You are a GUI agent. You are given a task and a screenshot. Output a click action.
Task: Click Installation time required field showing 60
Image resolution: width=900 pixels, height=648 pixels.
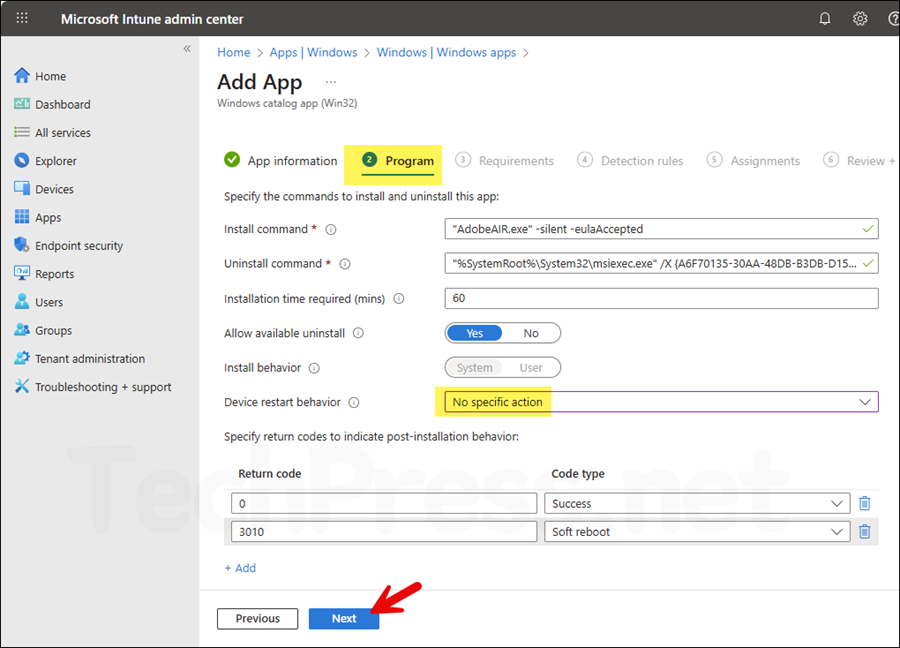click(x=661, y=298)
